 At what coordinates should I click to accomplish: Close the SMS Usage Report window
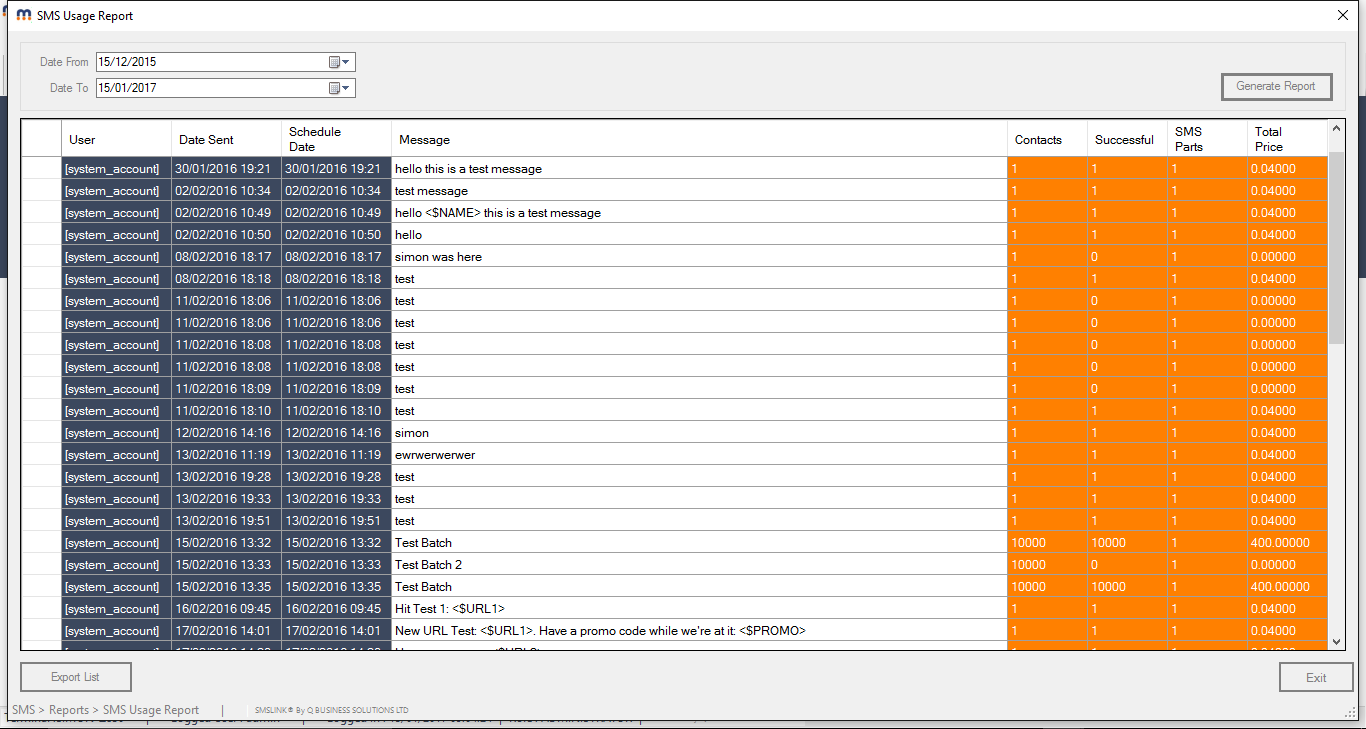1342,15
